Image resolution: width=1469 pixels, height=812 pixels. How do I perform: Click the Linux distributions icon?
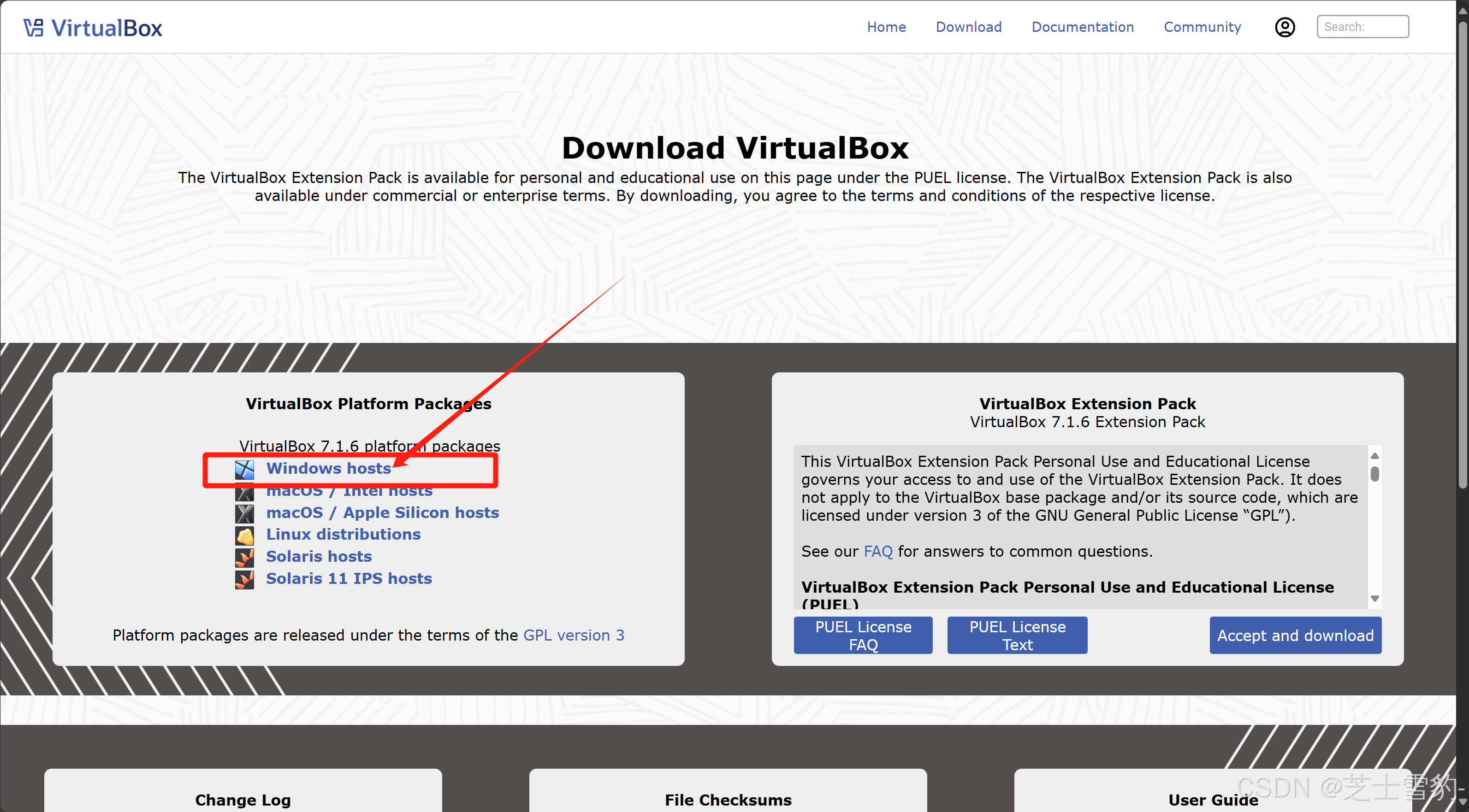[245, 535]
